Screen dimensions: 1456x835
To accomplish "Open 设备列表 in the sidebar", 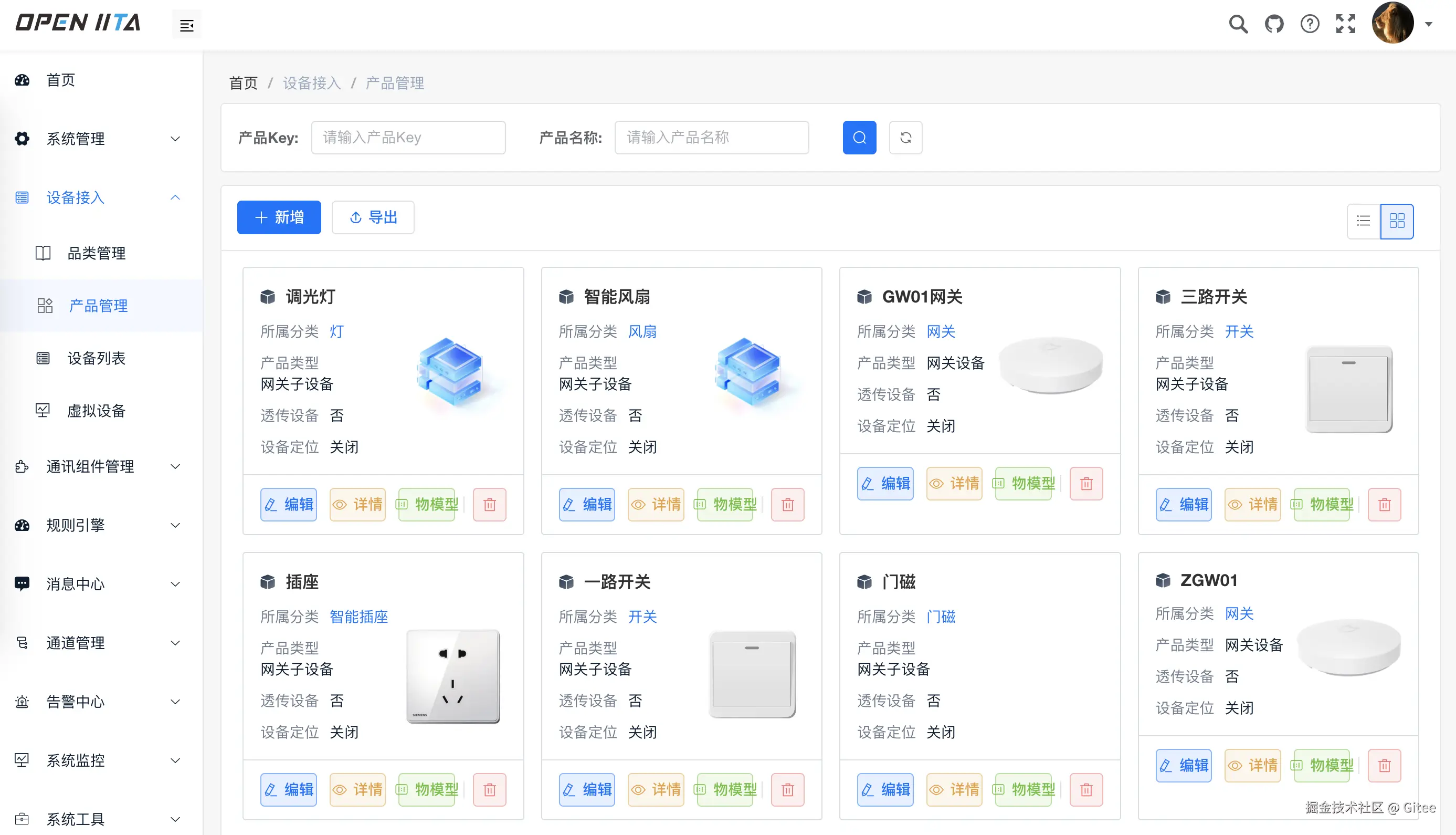I will [x=96, y=359].
